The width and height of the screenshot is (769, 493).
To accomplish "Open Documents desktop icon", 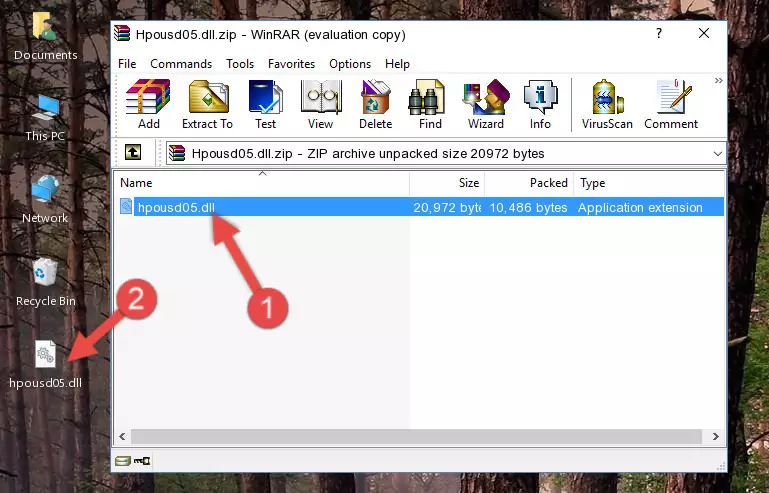I will [46, 36].
